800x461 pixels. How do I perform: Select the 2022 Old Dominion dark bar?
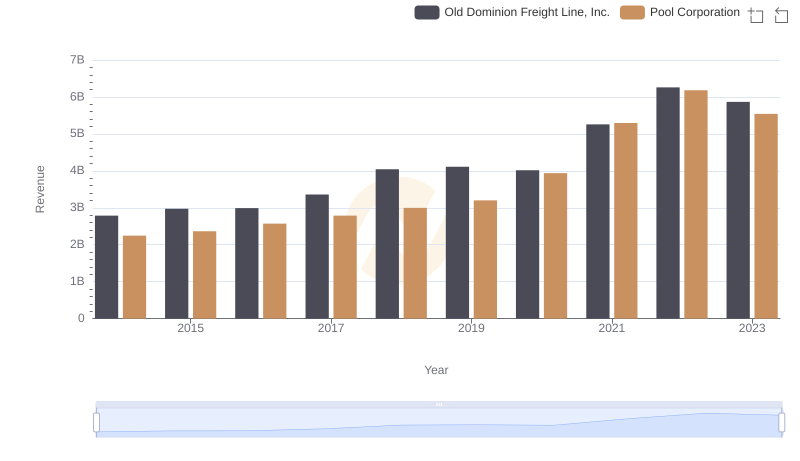(x=668, y=203)
